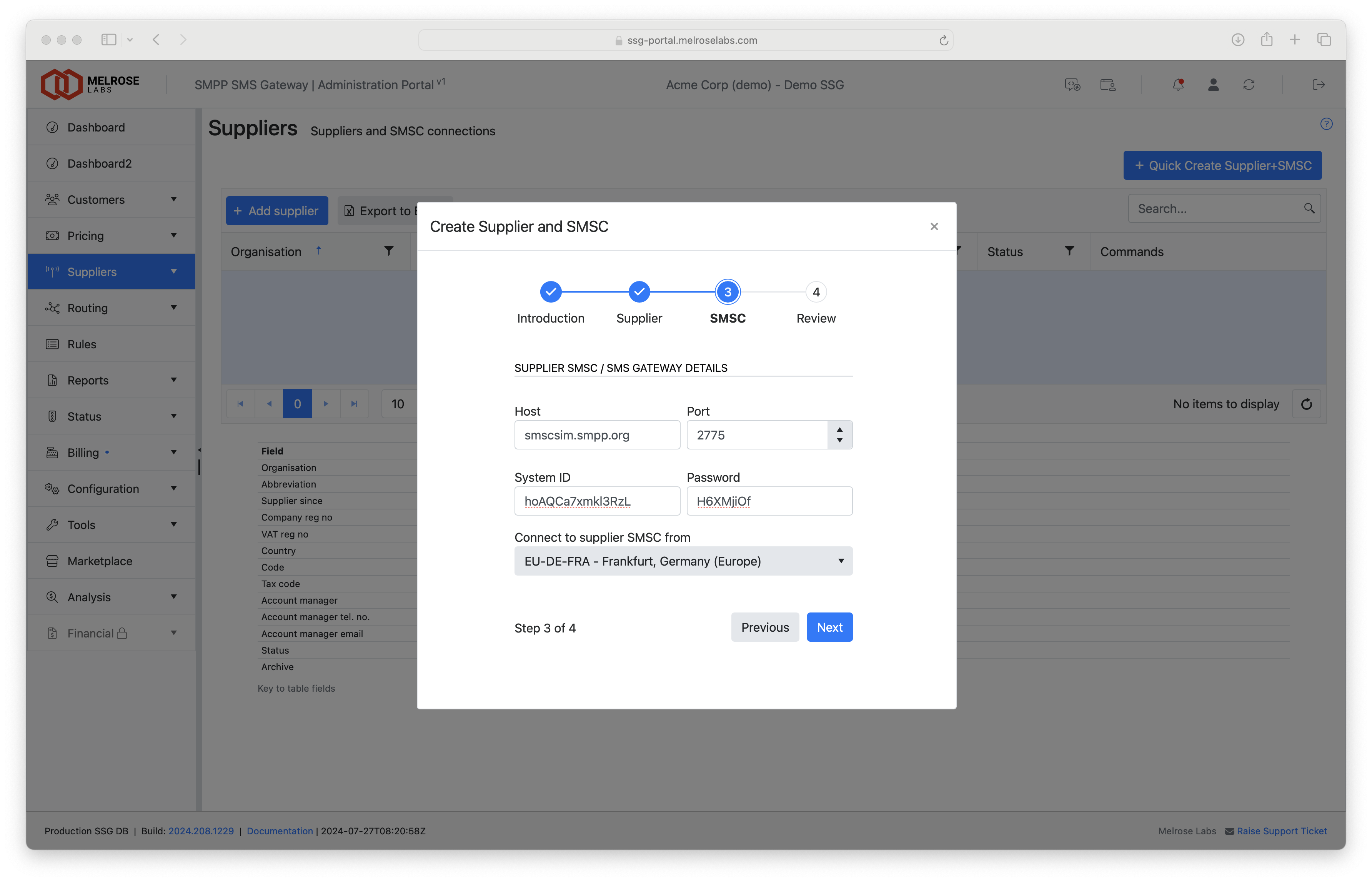Screen dimensions: 1372x882
Task: Click the Configuration gears icon
Action: click(x=52, y=488)
